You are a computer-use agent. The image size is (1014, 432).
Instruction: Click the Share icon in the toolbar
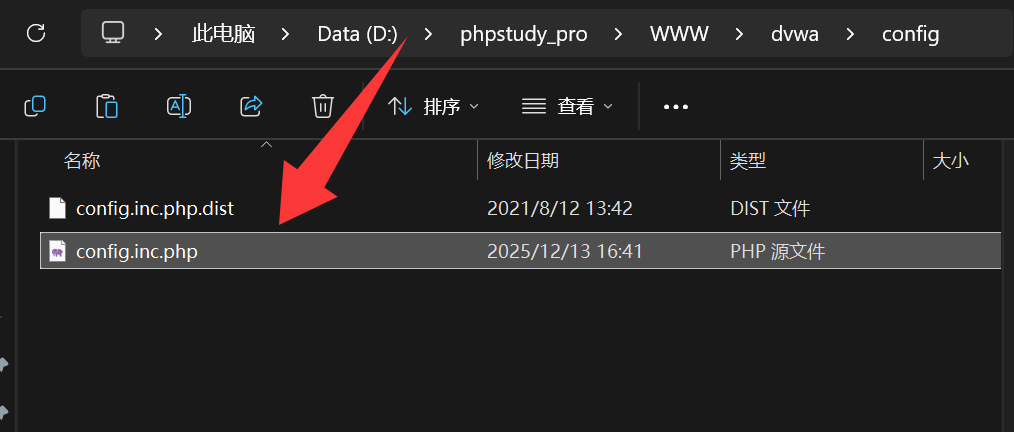251,106
